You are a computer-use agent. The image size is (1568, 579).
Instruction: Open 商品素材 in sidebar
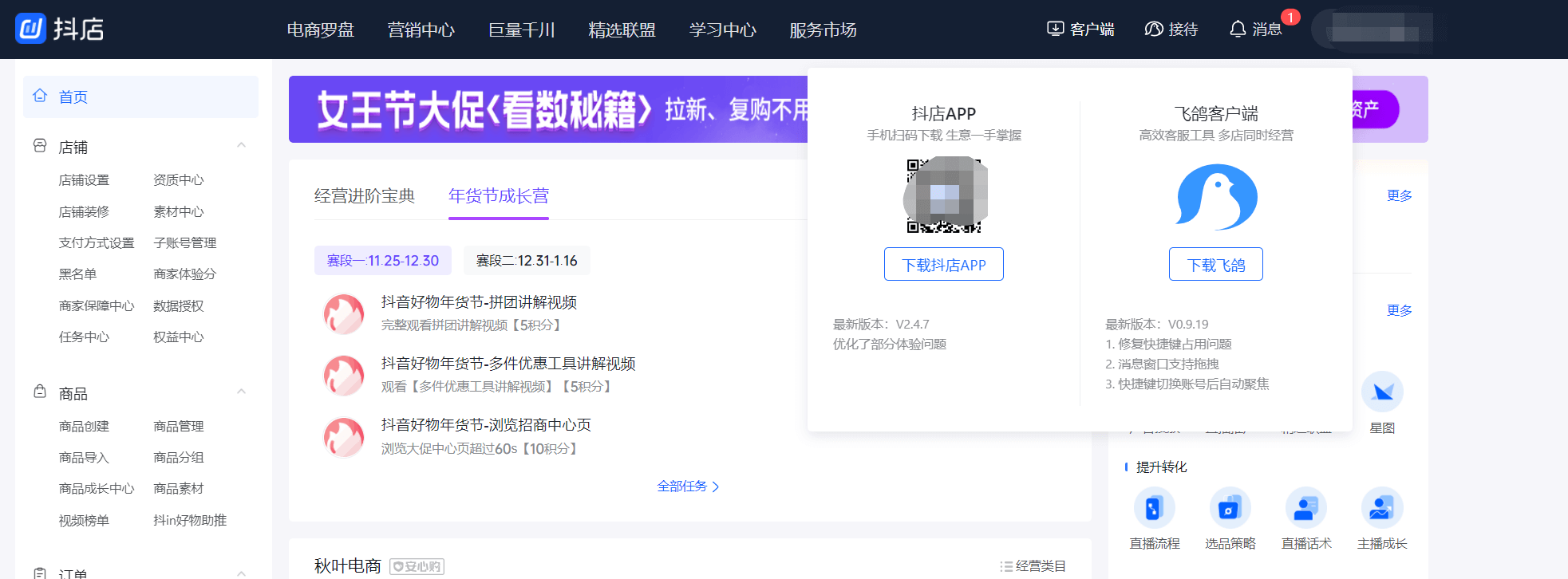pyautogui.click(x=179, y=488)
